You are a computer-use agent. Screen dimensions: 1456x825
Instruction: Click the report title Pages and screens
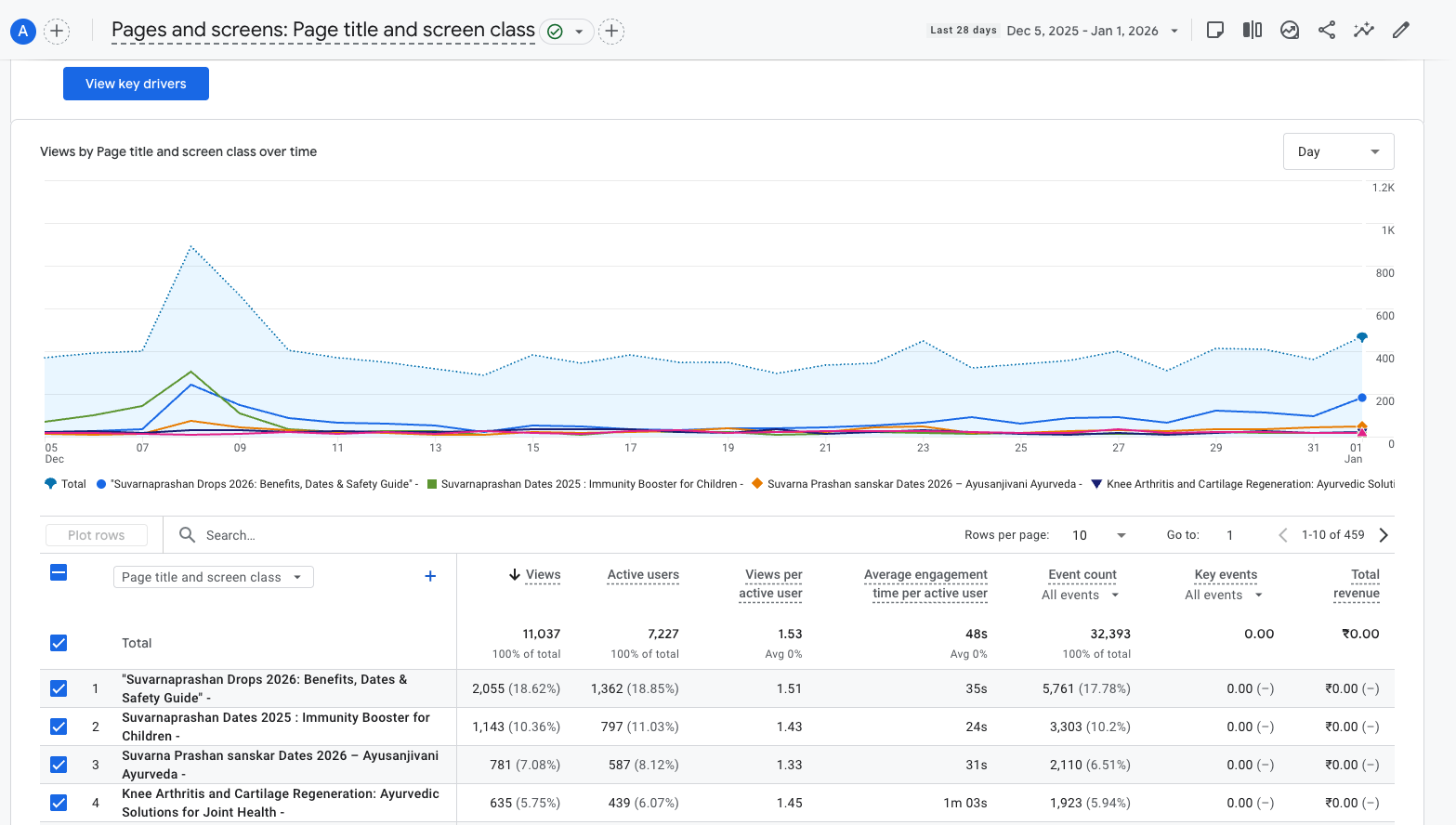click(323, 31)
